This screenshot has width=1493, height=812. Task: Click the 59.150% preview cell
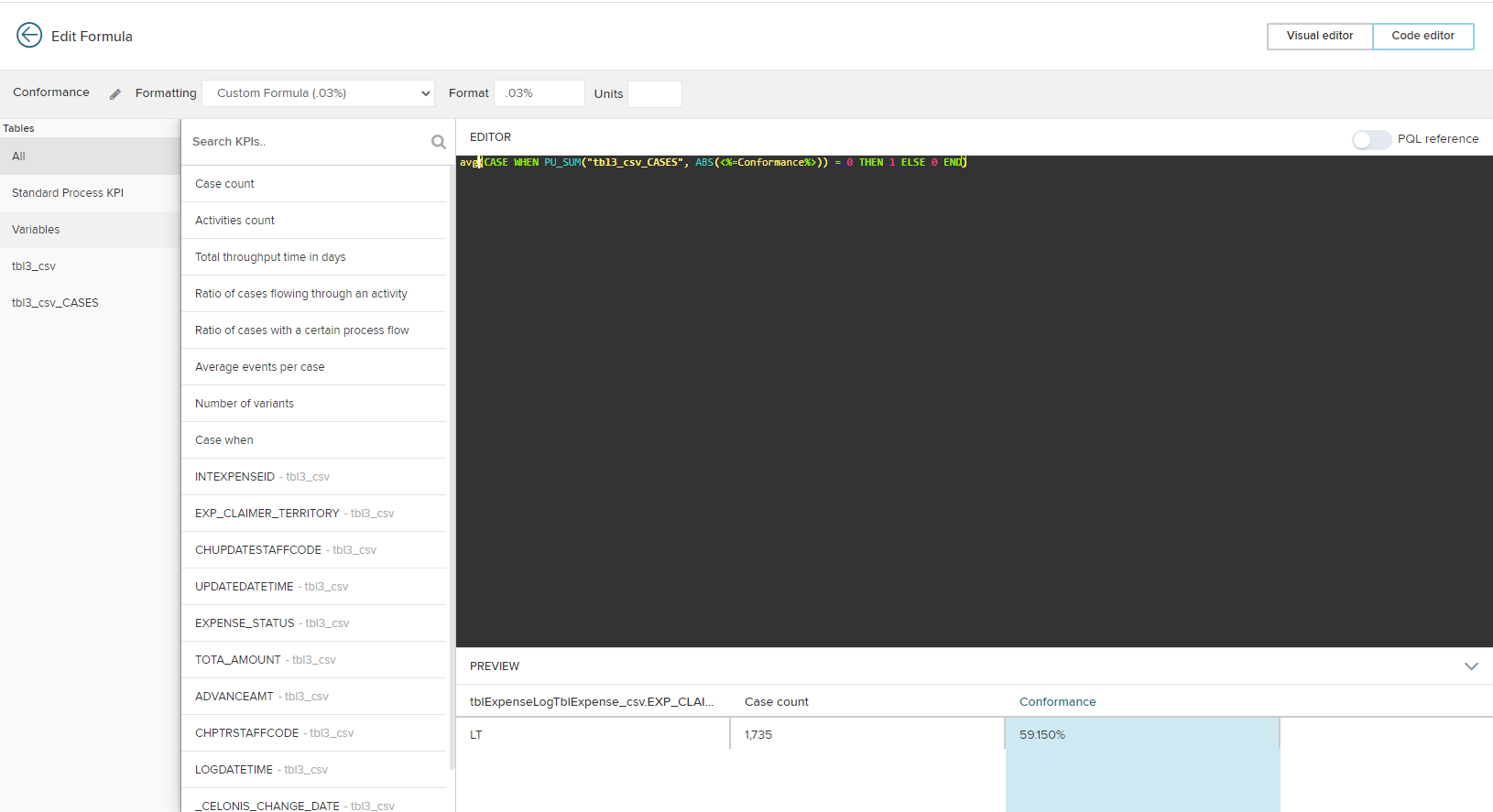1142,735
